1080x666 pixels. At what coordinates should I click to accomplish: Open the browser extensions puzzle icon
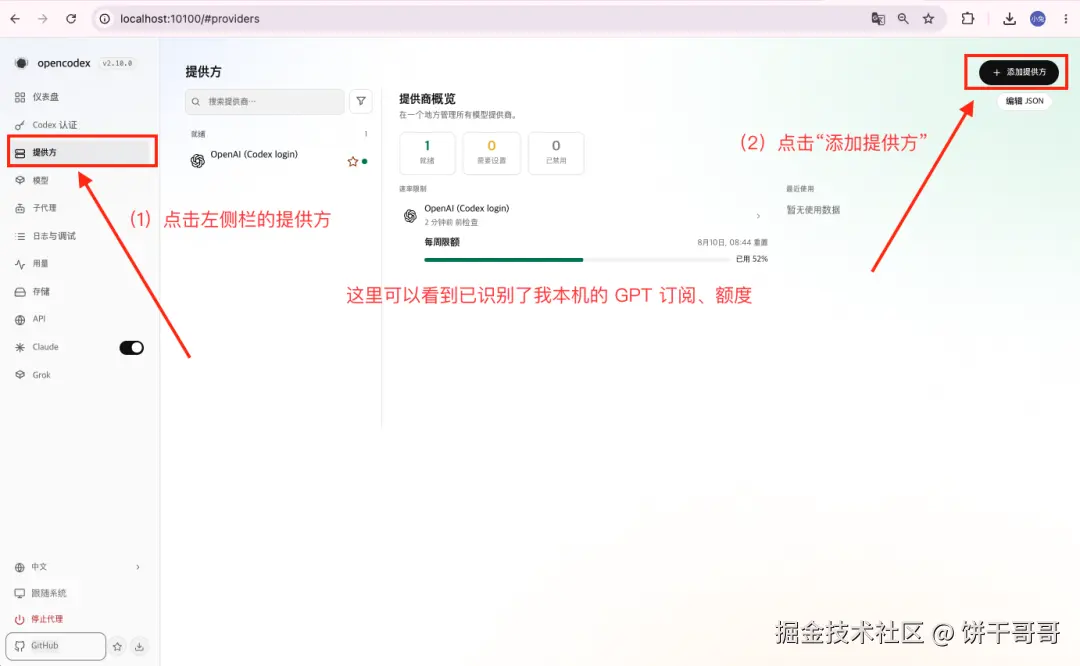tap(968, 19)
